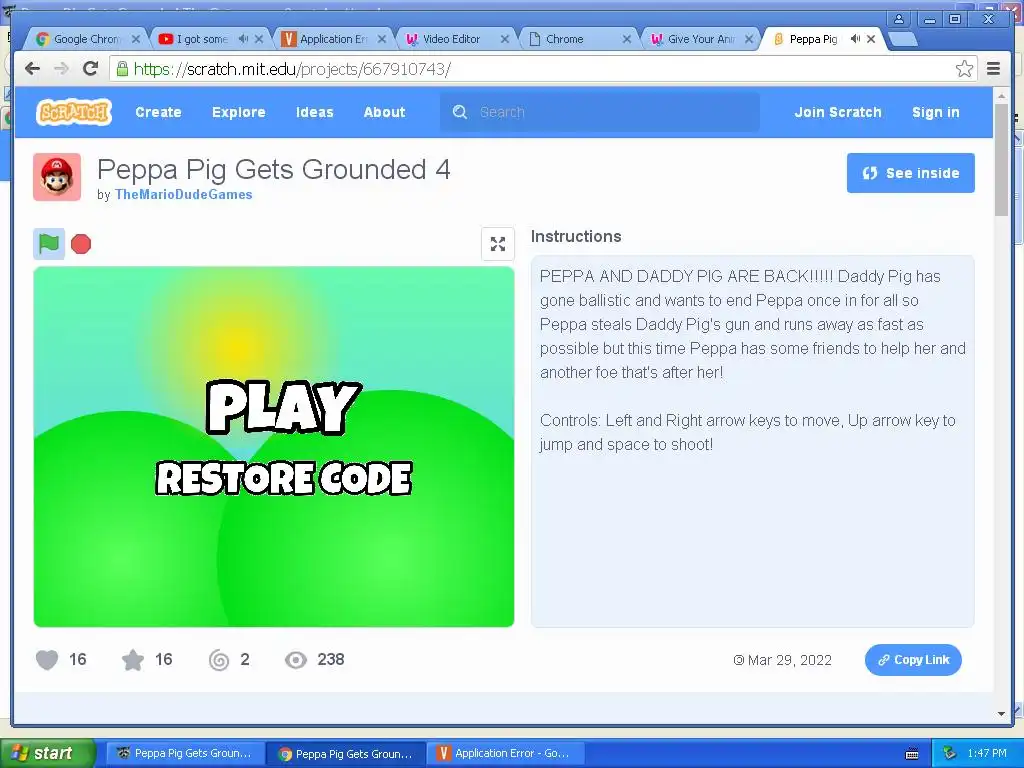This screenshot has width=1024, height=768.
Task: Love this project via the heart icon
Action: [x=47, y=660]
